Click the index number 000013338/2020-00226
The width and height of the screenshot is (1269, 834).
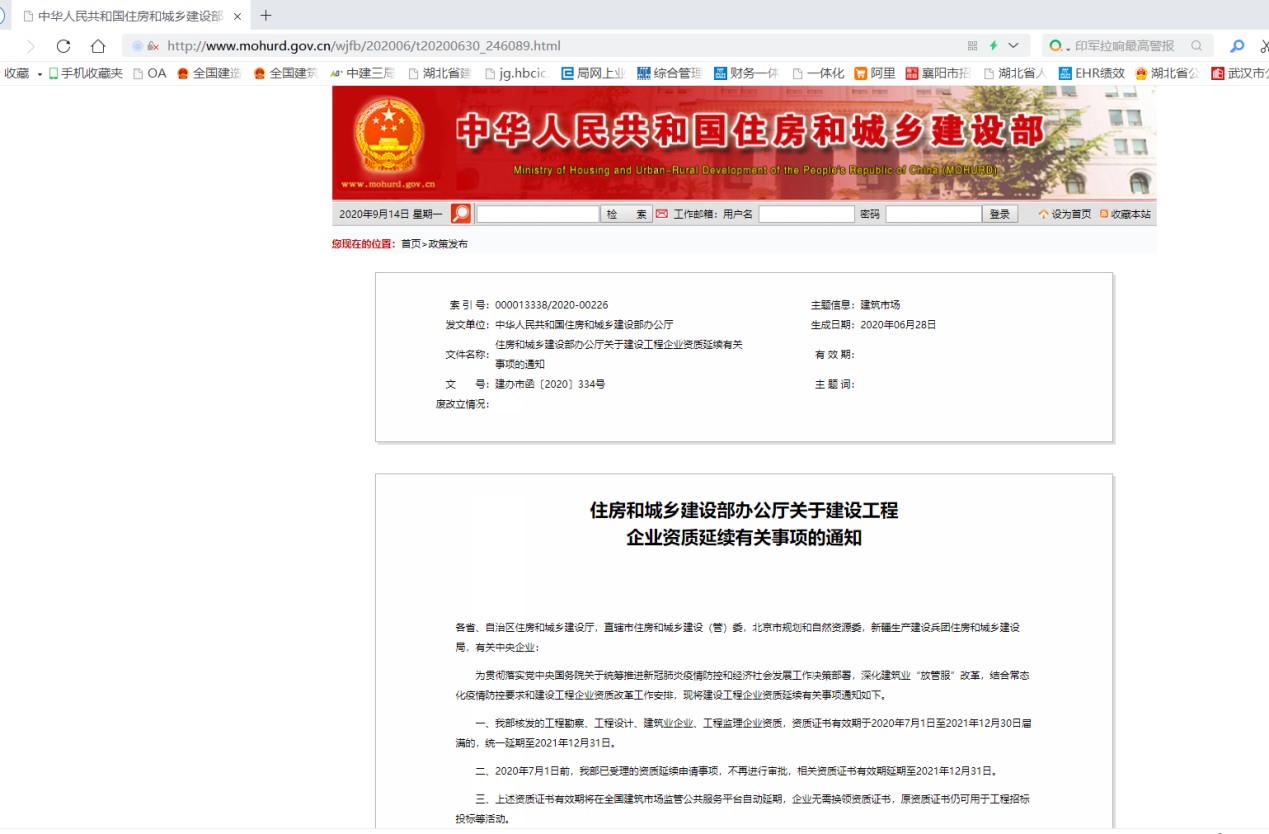(x=552, y=305)
